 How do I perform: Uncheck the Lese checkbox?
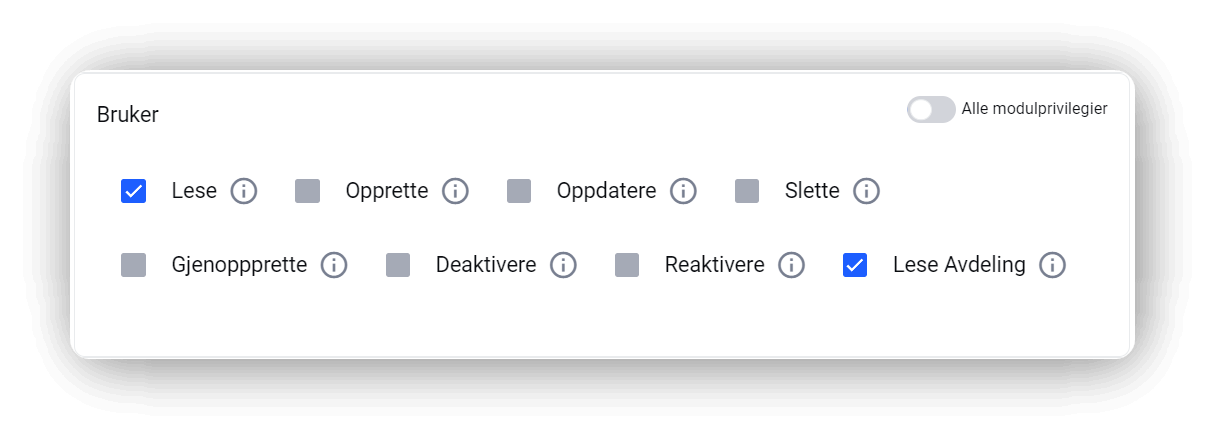[x=134, y=191]
